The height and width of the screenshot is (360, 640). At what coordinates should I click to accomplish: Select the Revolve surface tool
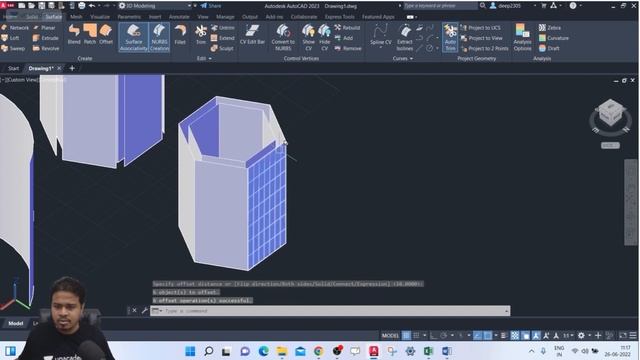click(x=46, y=48)
